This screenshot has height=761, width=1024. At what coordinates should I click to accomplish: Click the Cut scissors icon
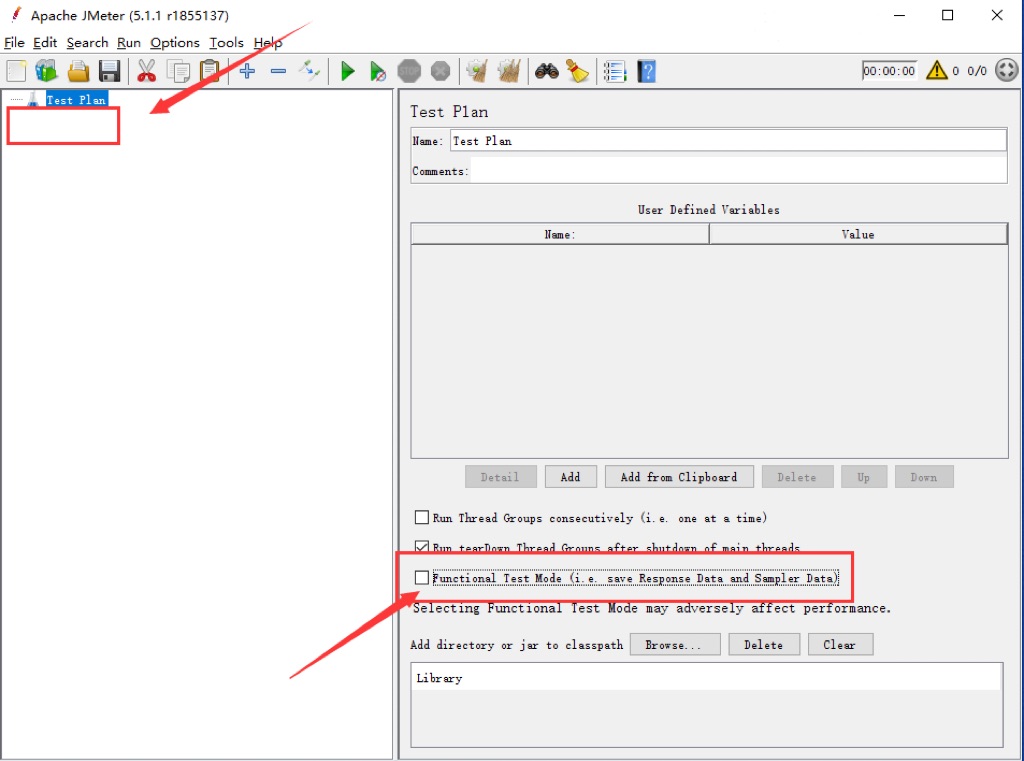[x=146, y=71]
